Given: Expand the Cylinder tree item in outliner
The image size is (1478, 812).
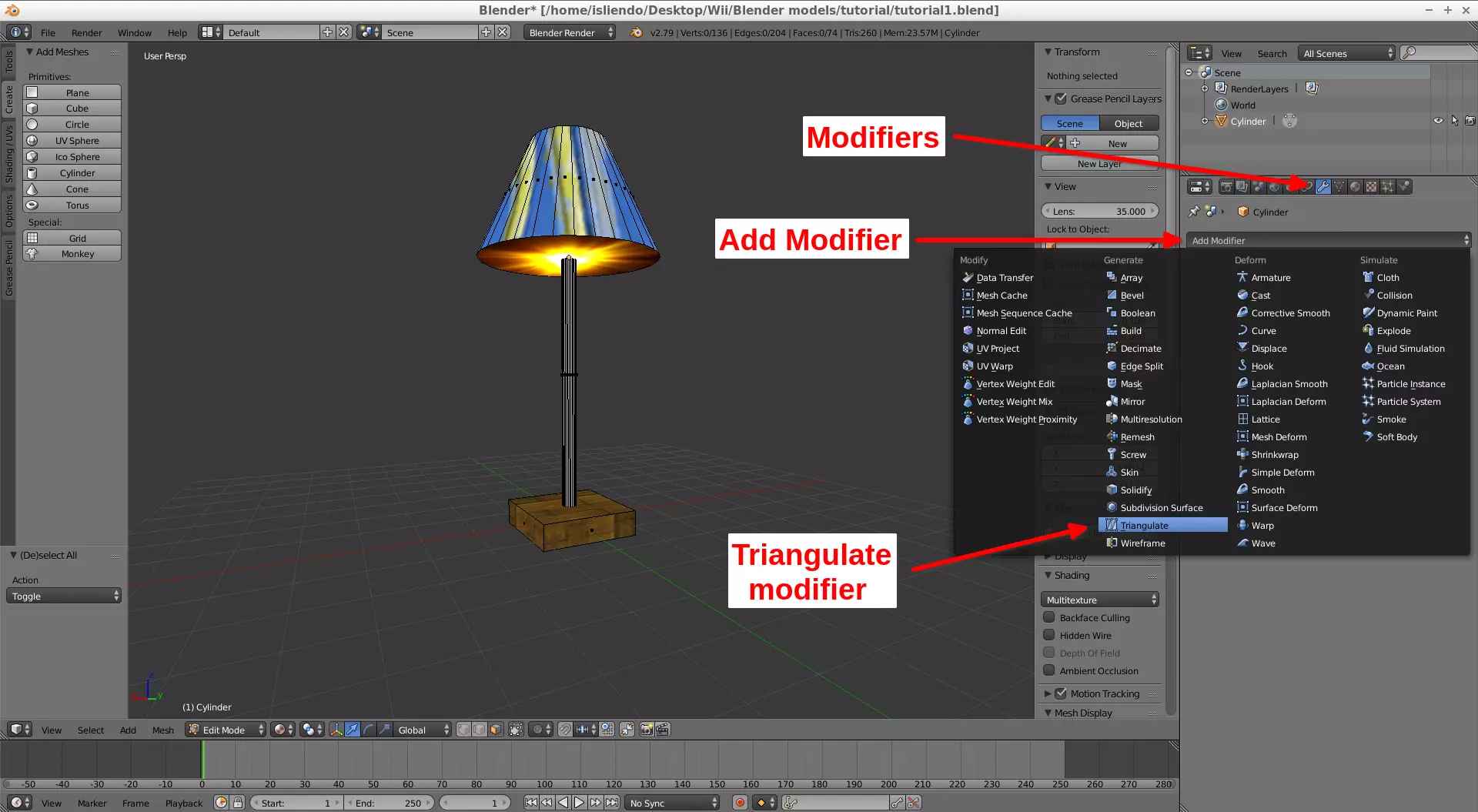Looking at the screenshot, I should [1205, 121].
